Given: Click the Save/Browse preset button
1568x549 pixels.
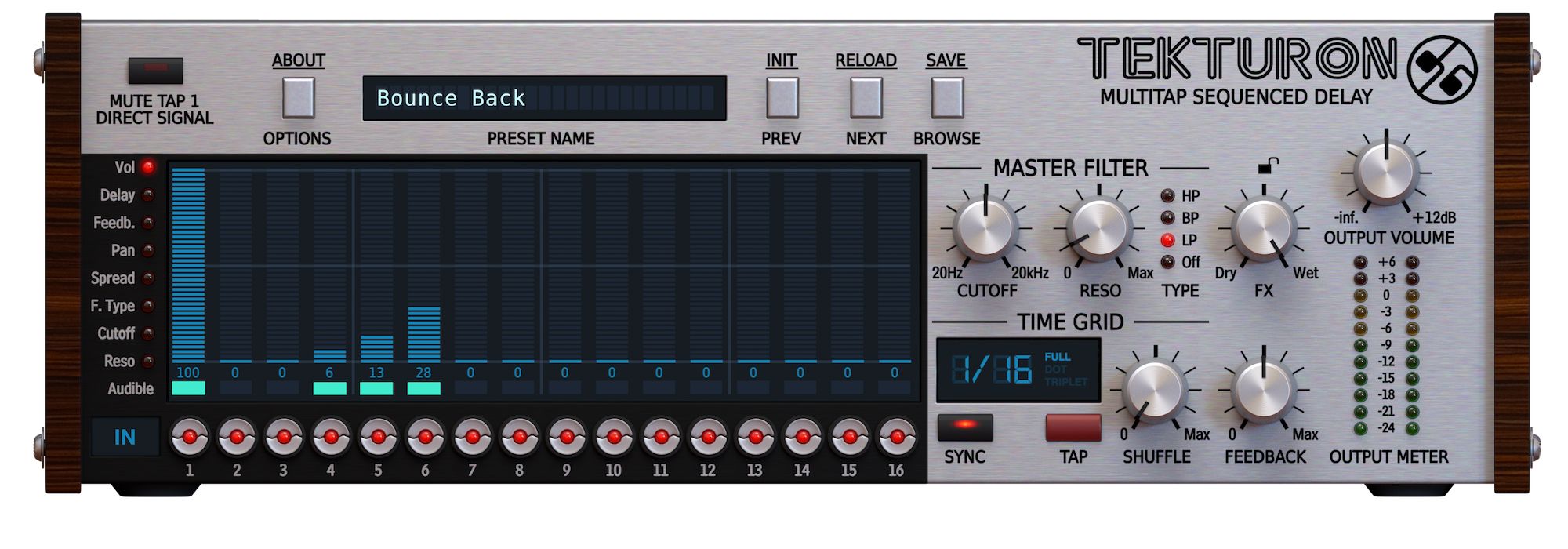Looking at the screenshot, I should point(946,98).
